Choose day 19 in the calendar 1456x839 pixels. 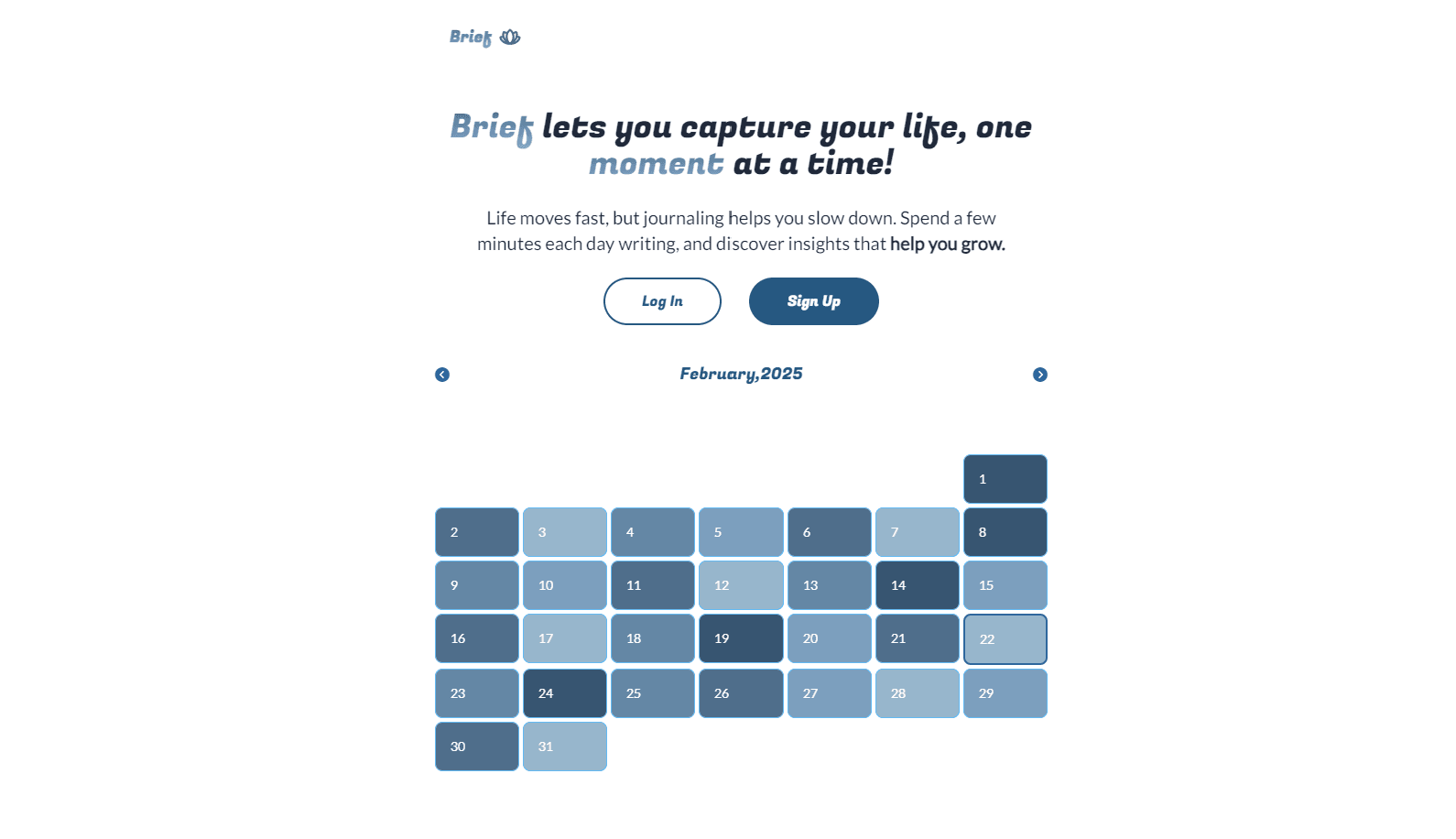(x=741, y=638)
